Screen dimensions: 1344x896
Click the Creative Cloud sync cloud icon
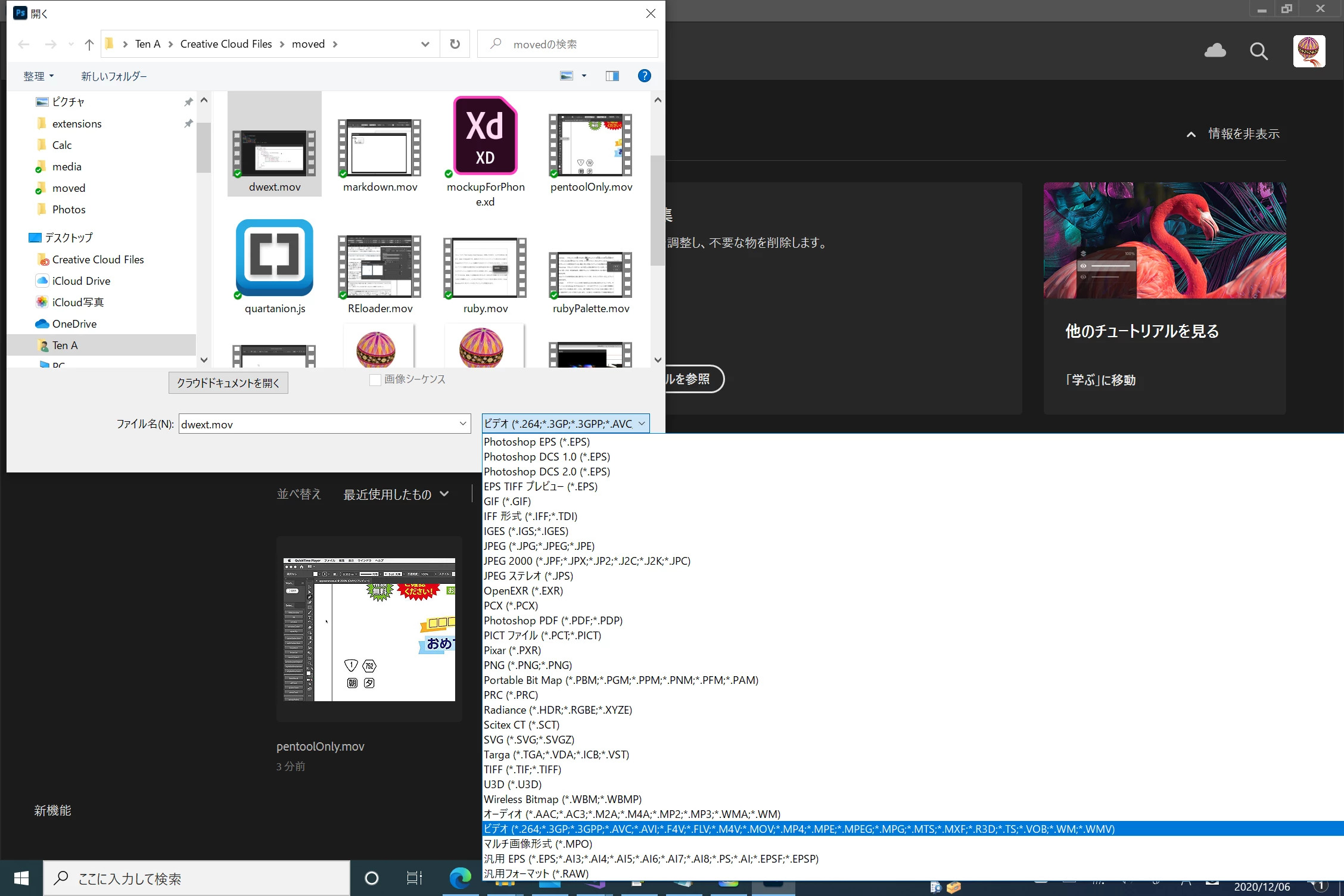click(x=1215, y=51)
